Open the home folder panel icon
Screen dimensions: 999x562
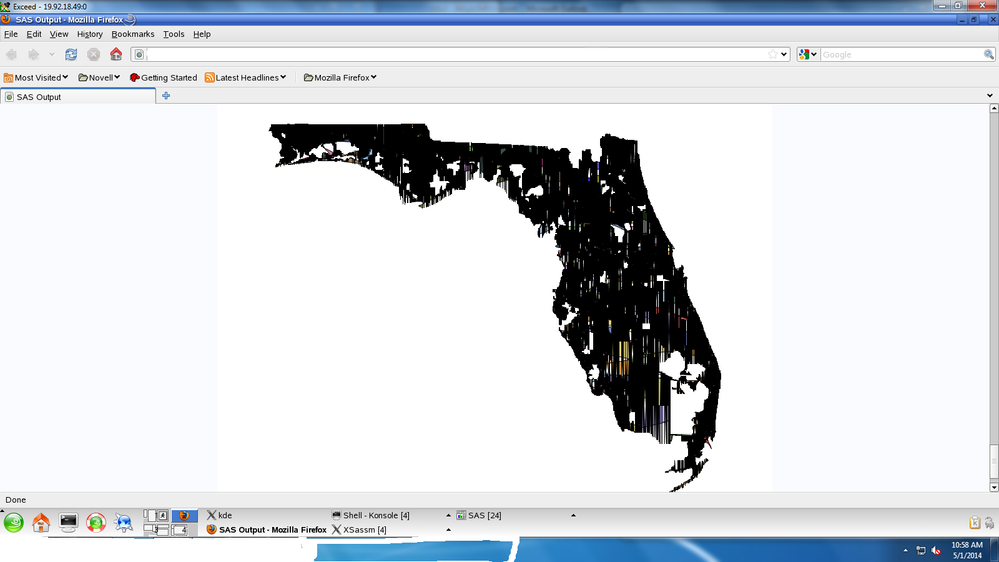[x=41, y=522]
